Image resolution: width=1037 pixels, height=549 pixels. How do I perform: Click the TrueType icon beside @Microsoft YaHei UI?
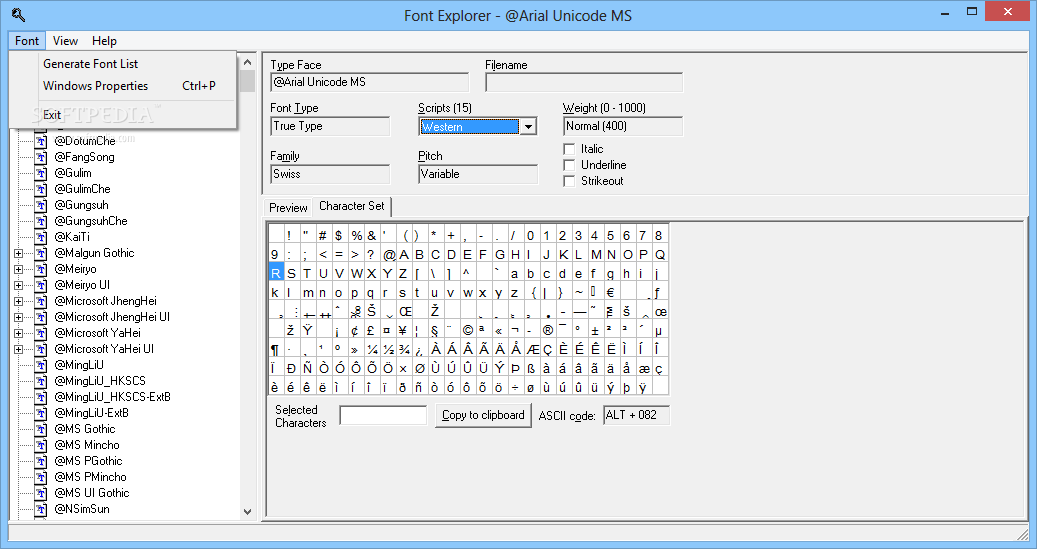point(41,349)
